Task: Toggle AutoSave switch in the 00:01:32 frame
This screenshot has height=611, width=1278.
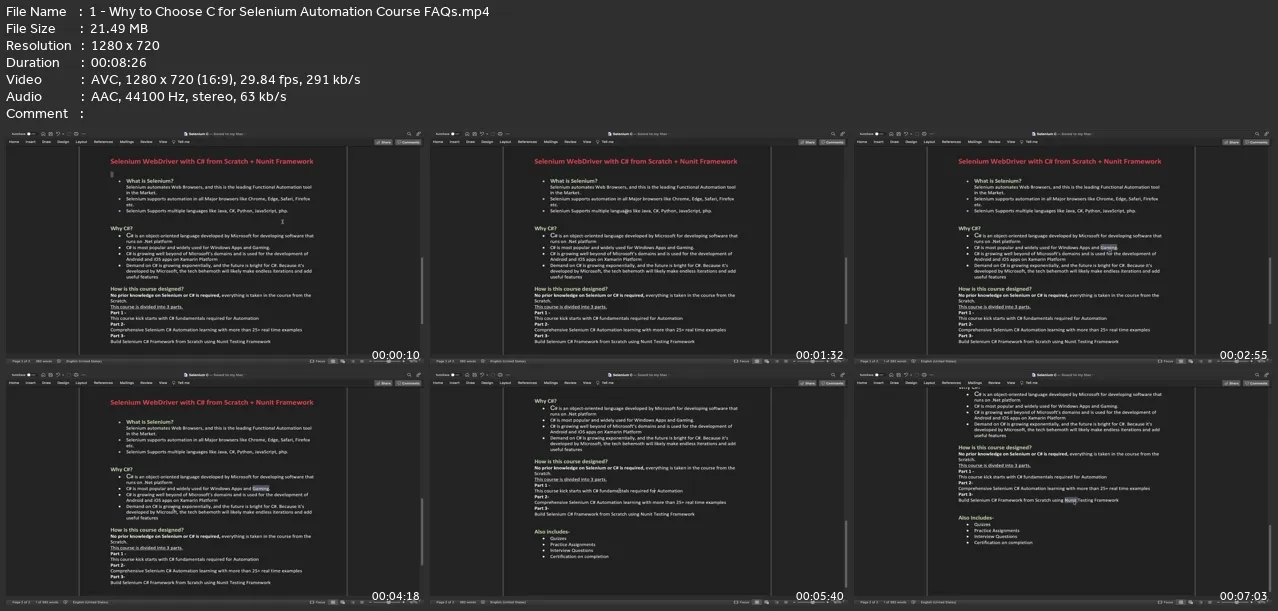Action: click(x=454, y=134)
